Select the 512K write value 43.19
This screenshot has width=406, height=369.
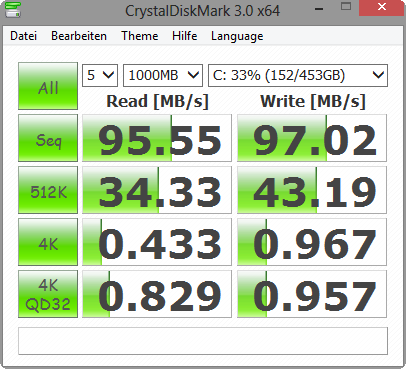coord(312,190)
